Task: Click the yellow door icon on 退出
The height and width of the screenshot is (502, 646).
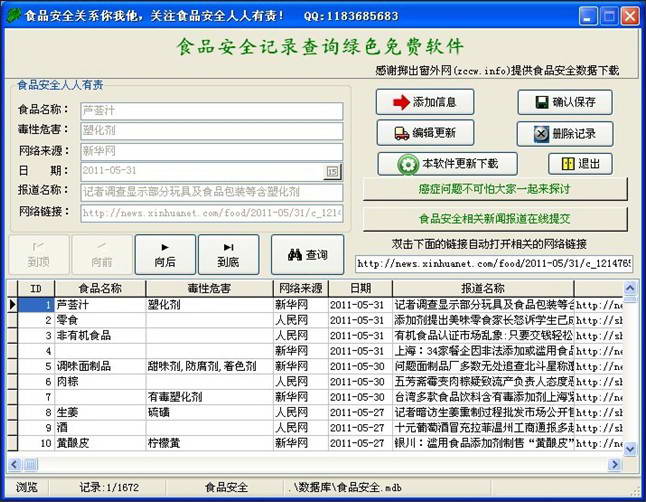Action: tap(568, 164)
